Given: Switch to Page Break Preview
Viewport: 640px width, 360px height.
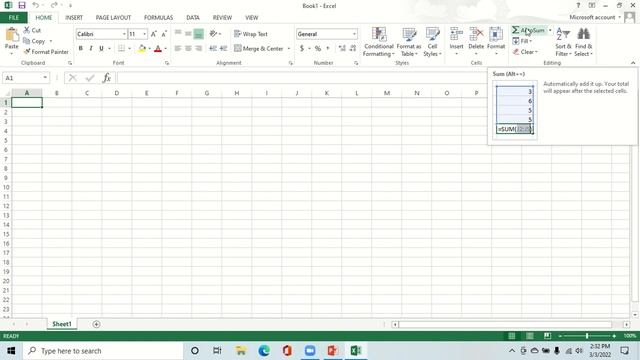Looking at the screenshot, I should (547, 336).
